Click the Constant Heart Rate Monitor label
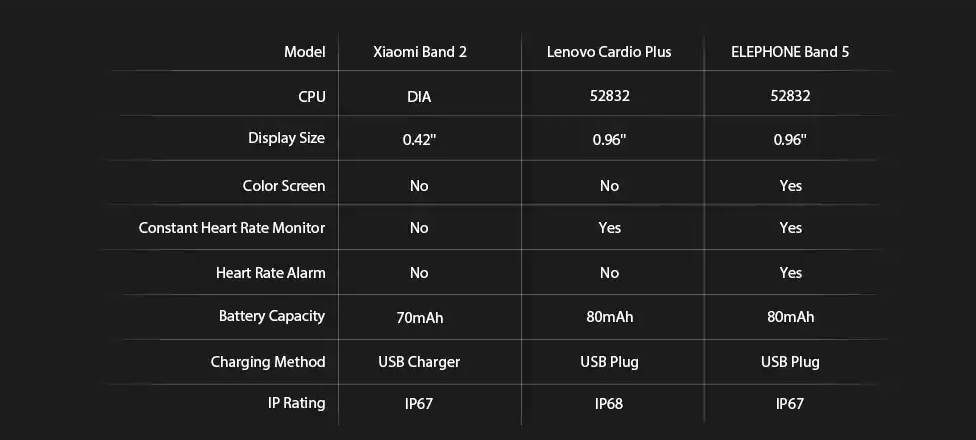The image size is (976, 440). point(232,228)
